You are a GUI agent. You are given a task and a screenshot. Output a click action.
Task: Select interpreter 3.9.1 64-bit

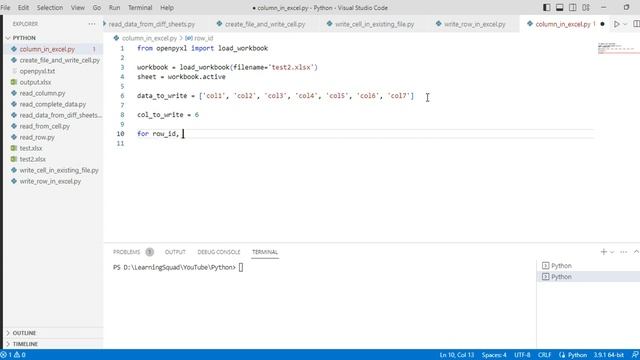point(609,355)
